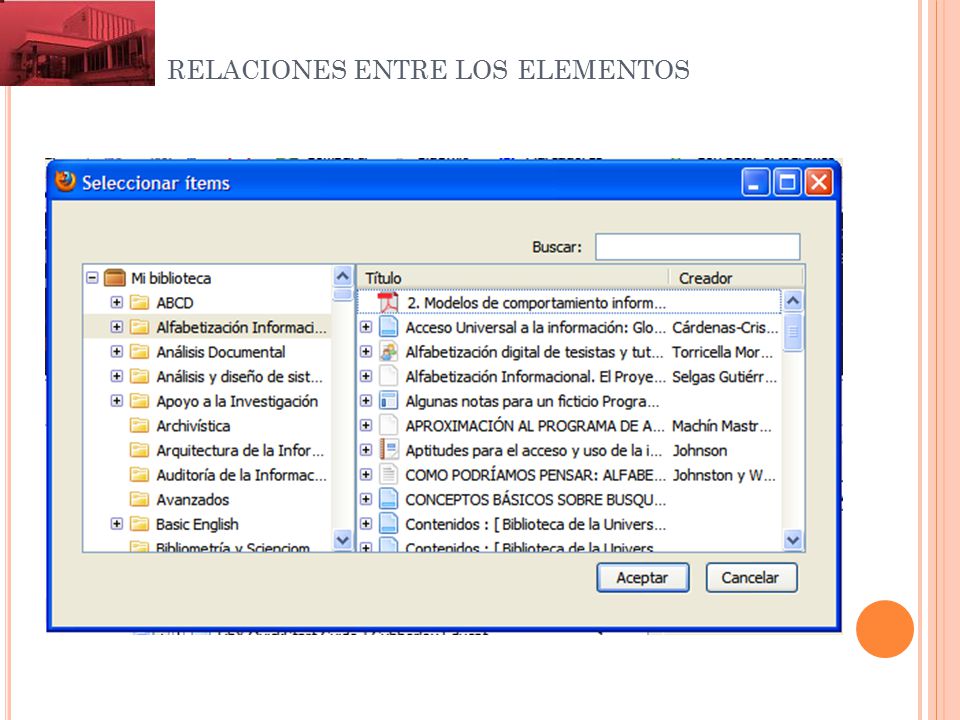The height and width of the screenshot is (720, 960).
Task: Expand the Análisis Documental folder
Action: (x=116, y=351)
